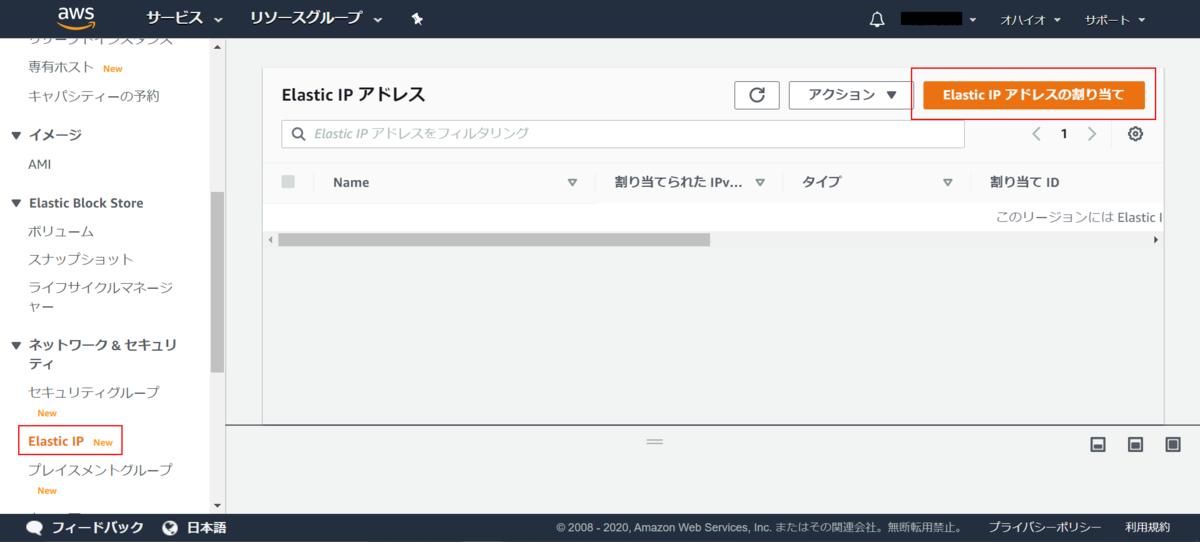Open 専有ホスト in the sidebar
1200x542 pixels.
62,67
